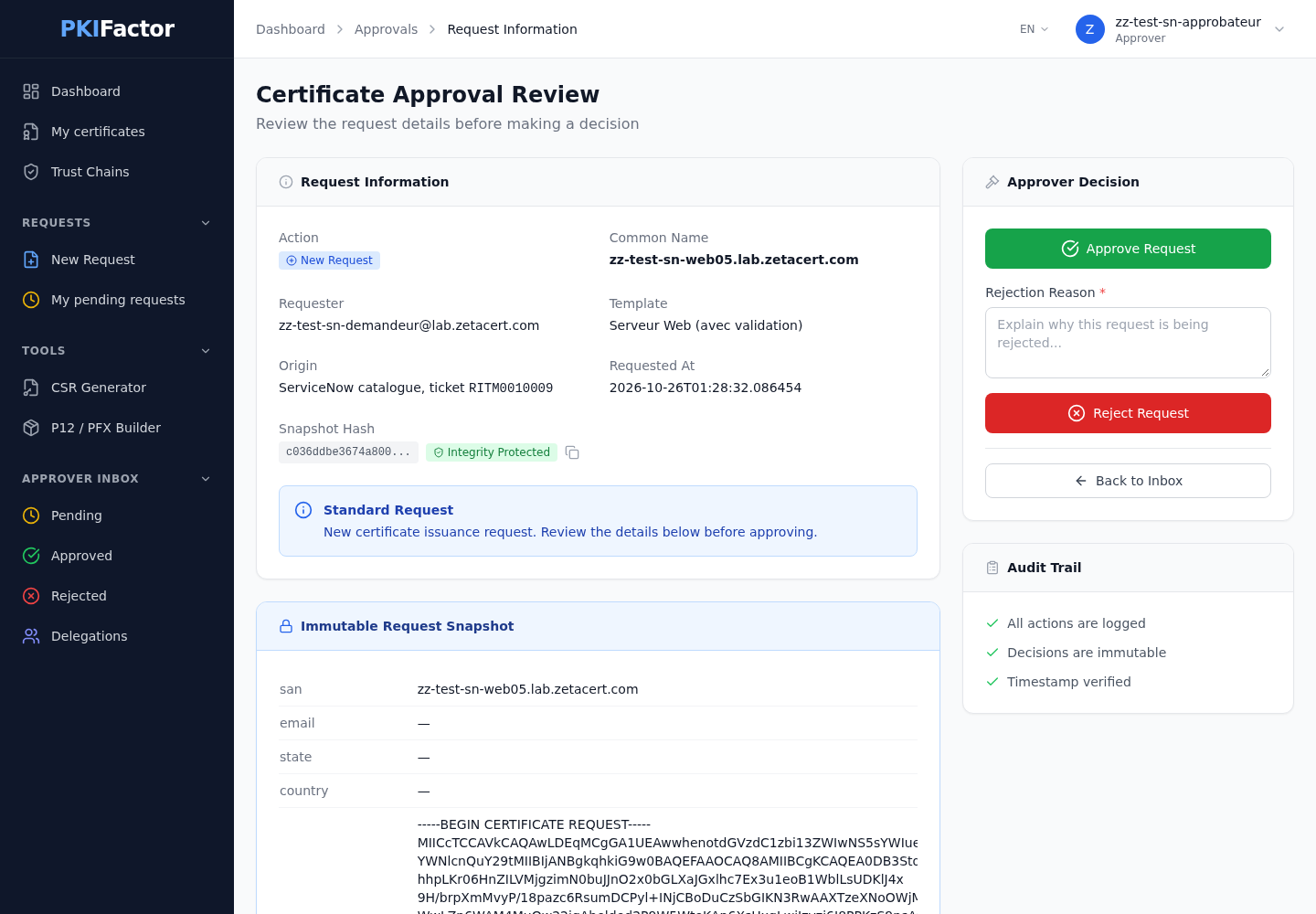Go to My certificates

tap(117, 132)
